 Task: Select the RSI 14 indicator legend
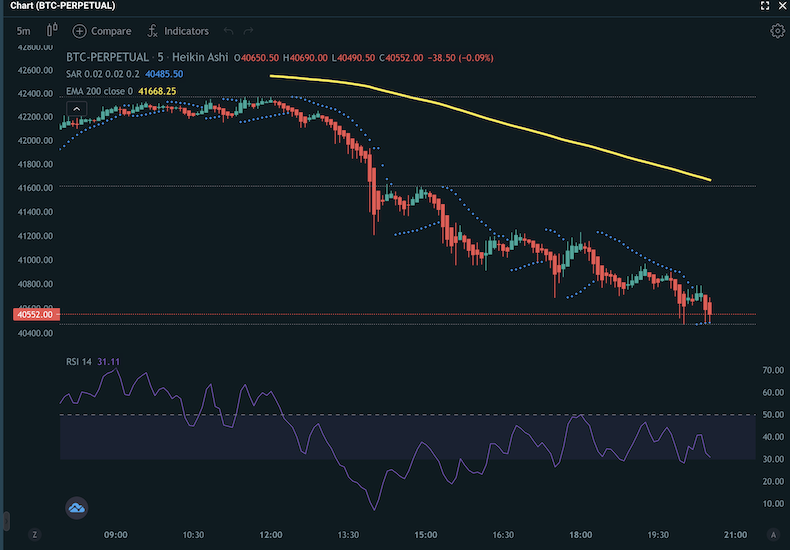79,362
